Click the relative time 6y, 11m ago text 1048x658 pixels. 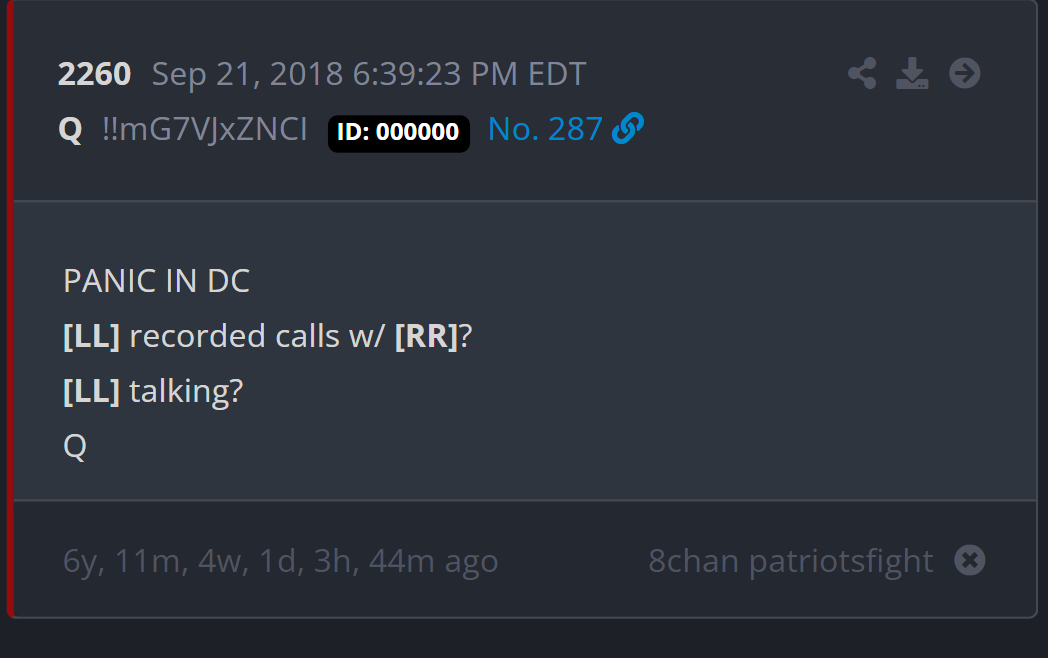pyautogui.click(x=281, y=561)
